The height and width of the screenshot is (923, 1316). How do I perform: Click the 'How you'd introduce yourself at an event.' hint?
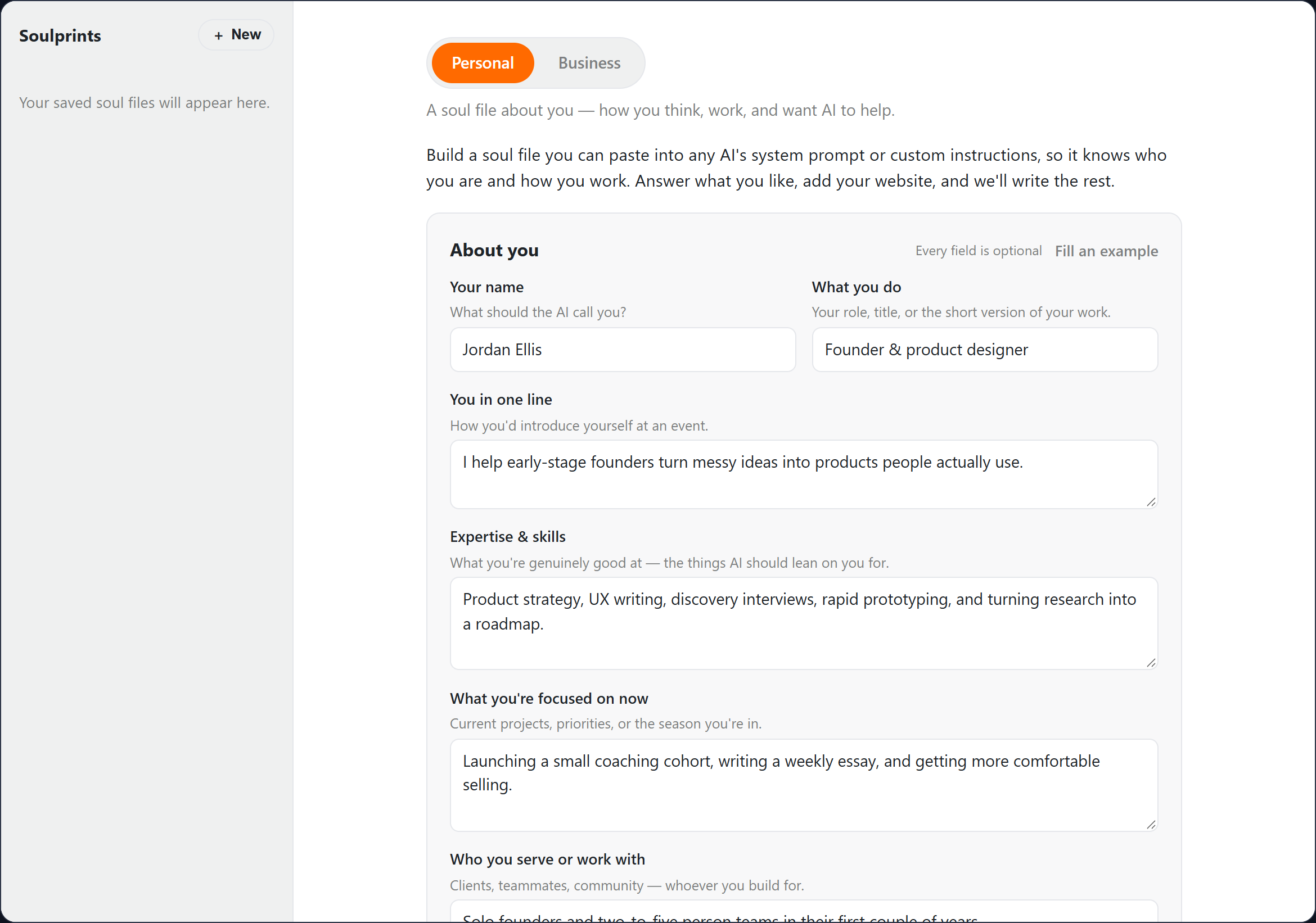579,426
